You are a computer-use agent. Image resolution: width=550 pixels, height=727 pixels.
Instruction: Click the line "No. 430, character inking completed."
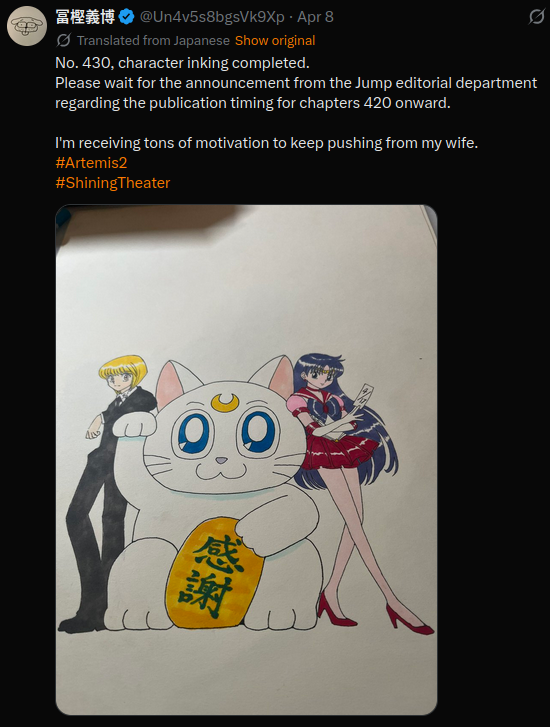(x=182, y=63)
